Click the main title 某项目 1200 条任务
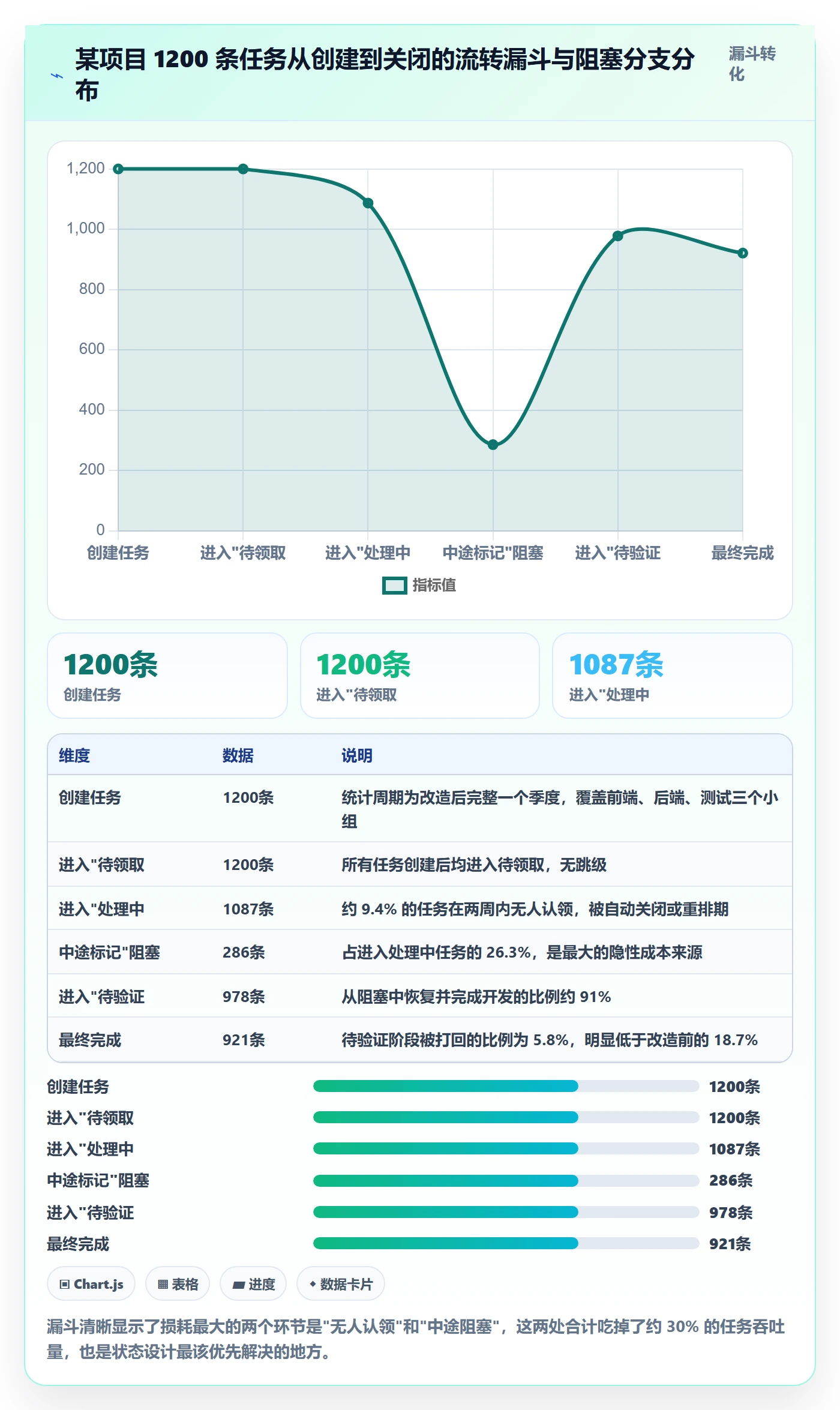 tap(385, 75)
